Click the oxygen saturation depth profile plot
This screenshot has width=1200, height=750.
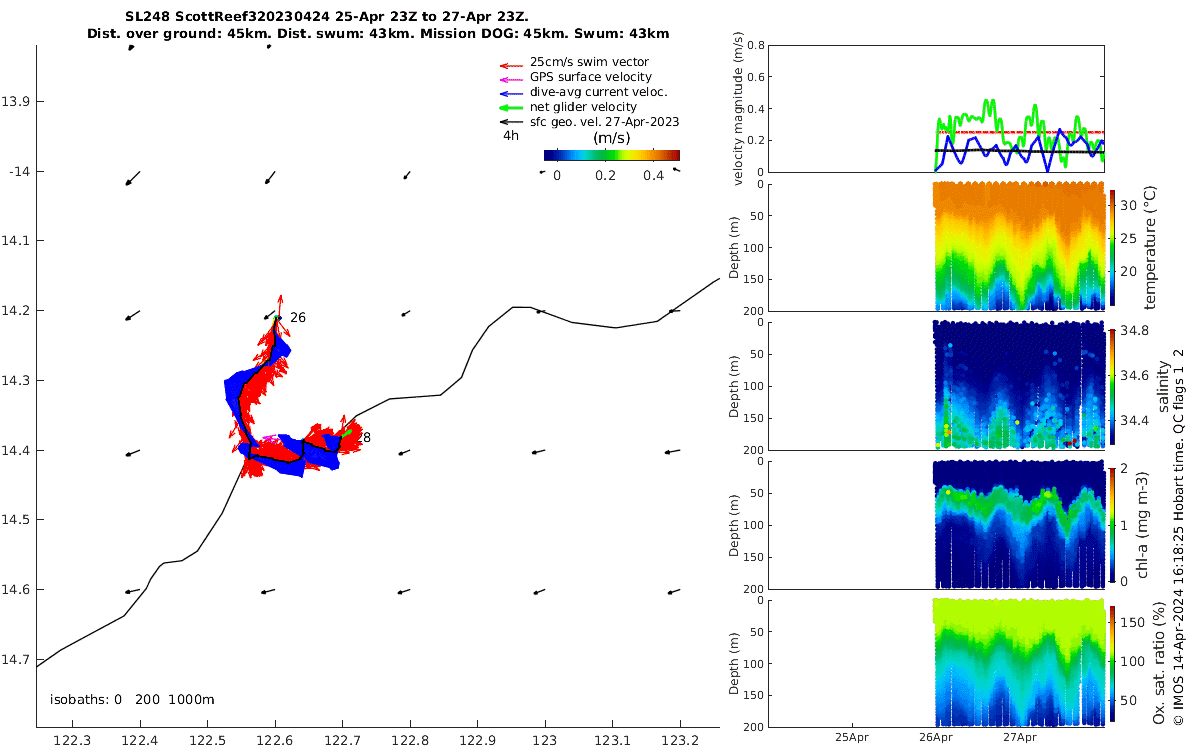[x=1018, y=664]
